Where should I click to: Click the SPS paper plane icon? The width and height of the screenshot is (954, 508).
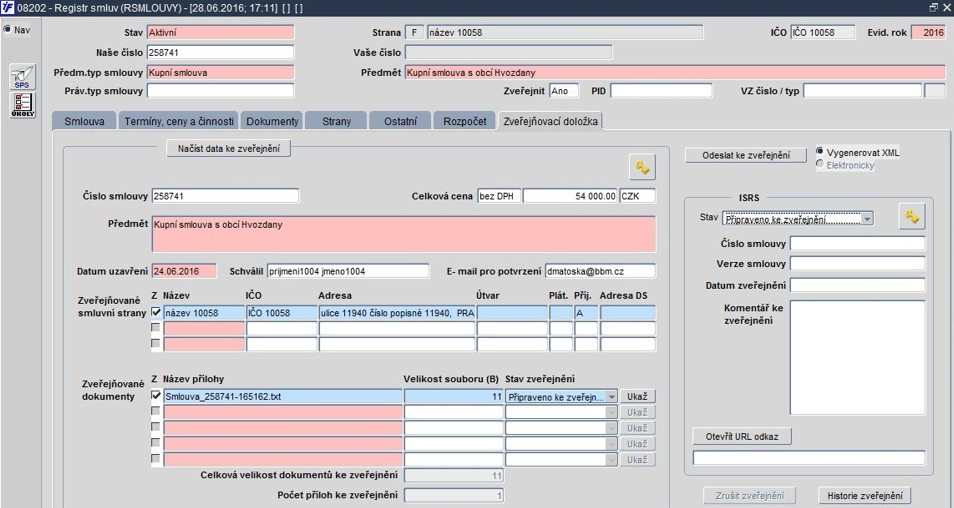(x=23, y=77)
